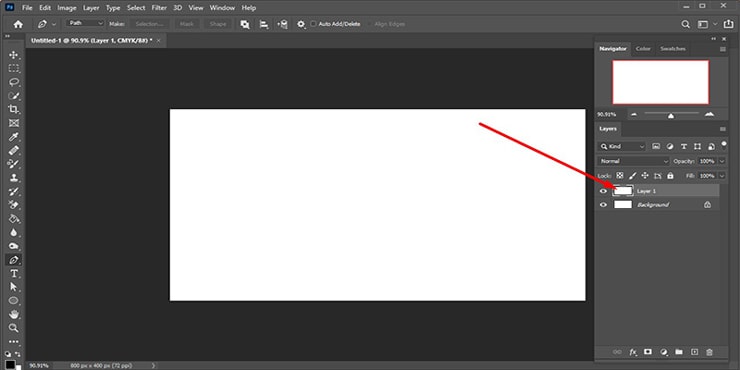Open the Path arrangement icon
Viewport: 740px width, 370px height.
coord(282,24)
